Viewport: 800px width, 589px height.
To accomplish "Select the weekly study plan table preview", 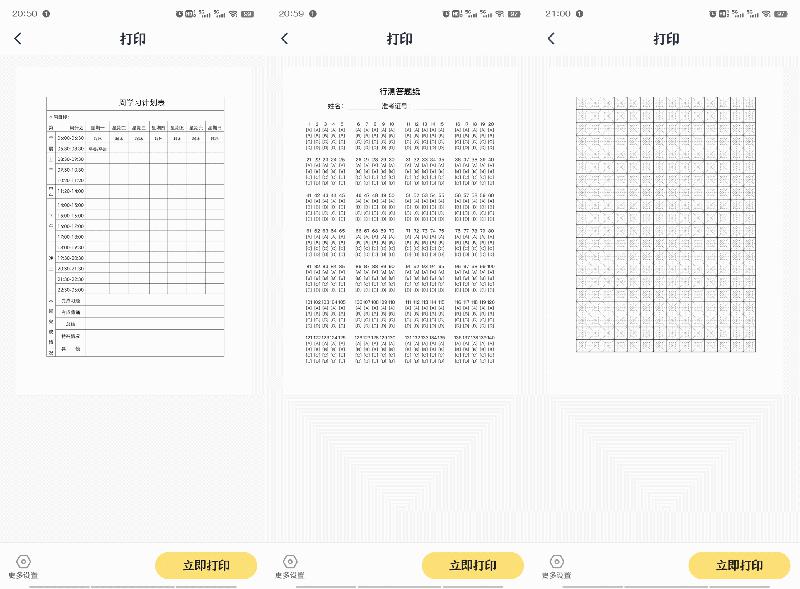I will click(135, 227).
